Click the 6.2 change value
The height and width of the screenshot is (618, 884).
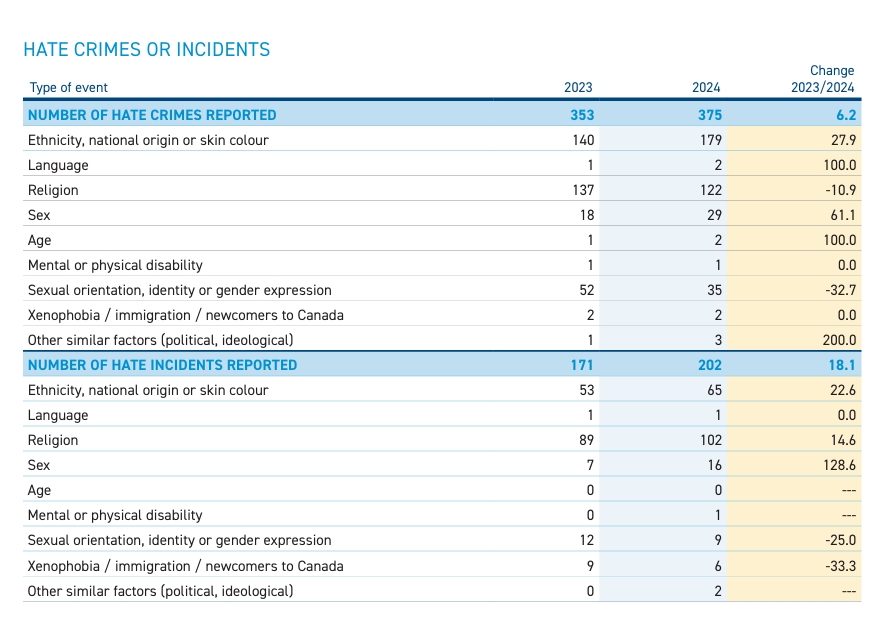click(846, 115)
